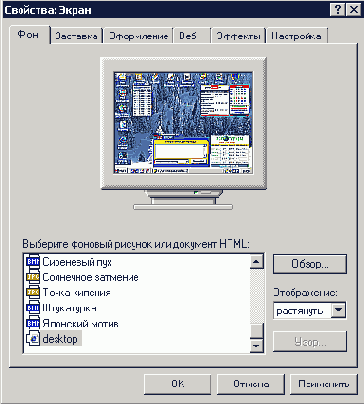Click the question mark help button
Image resolution: width=364 pixels, height=404 pixels.
click(338, 10)
